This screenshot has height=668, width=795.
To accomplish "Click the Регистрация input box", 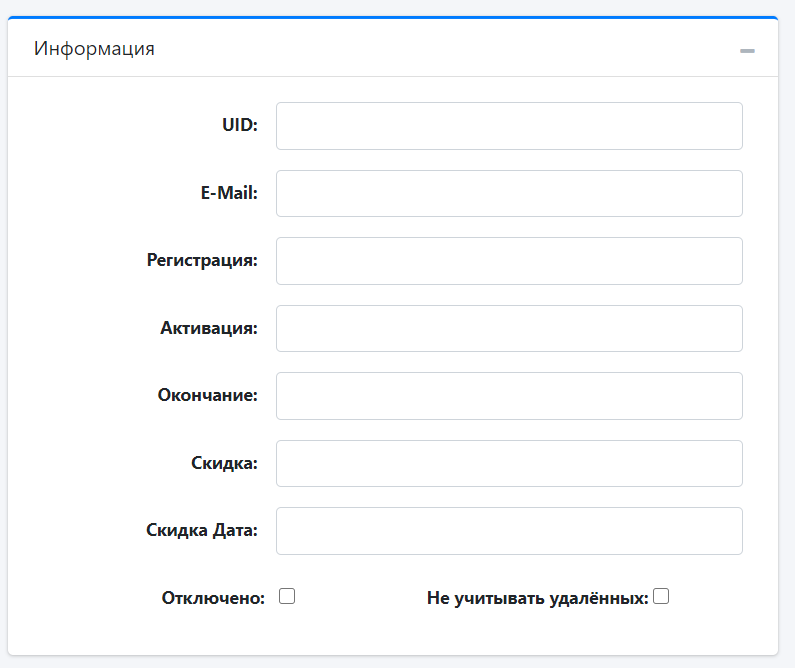I will (509, 261).
